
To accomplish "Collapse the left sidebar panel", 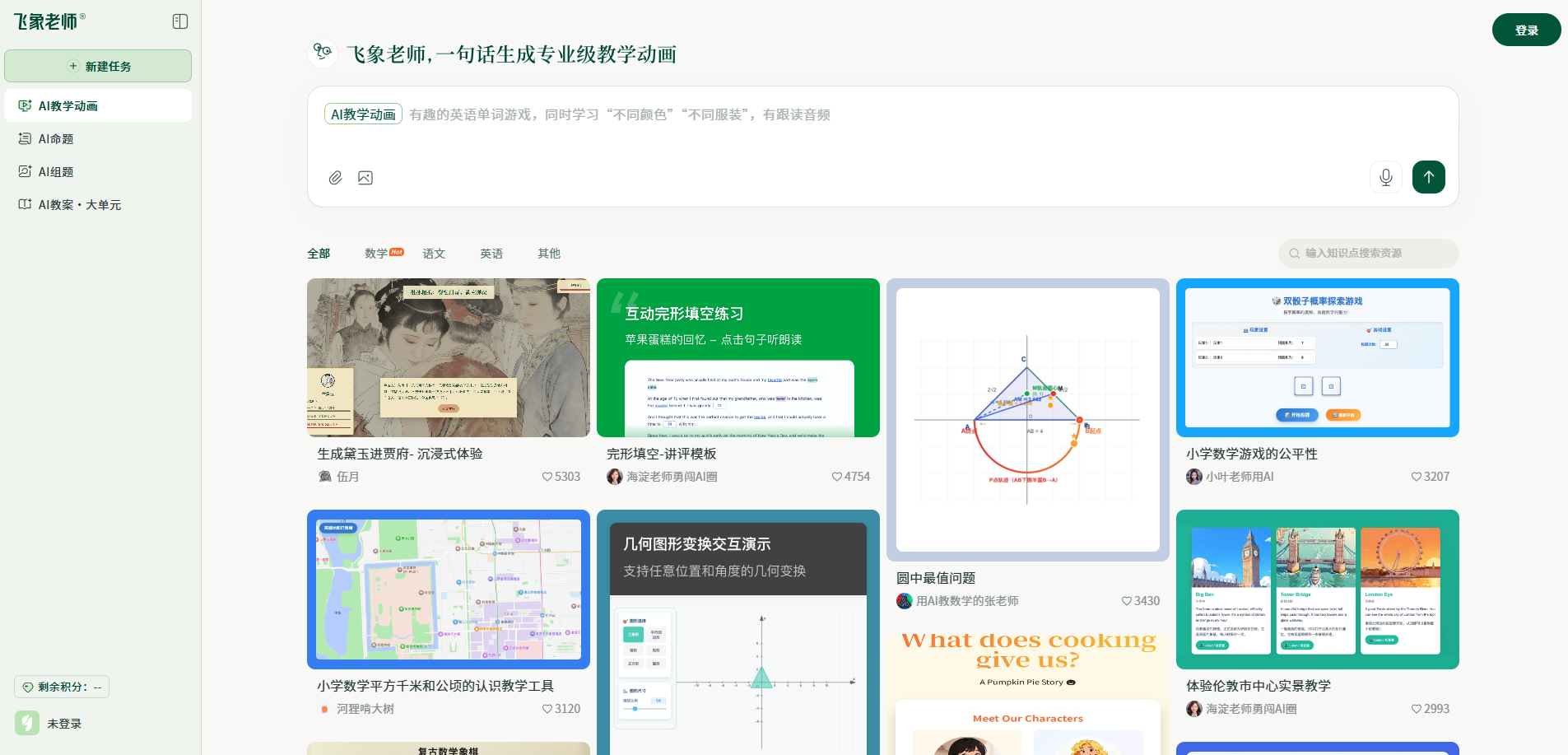I will pyautogui.click(x=180, y=21).
